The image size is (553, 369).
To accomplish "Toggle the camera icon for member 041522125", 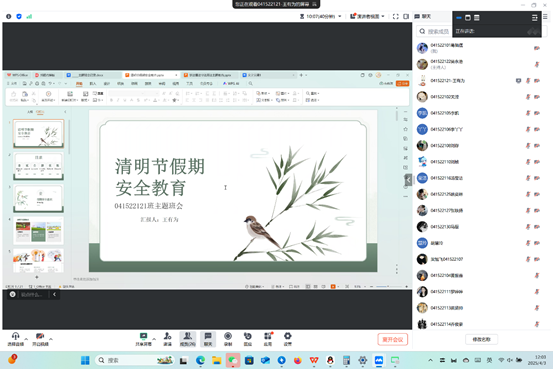I will click(x=537, y=194).
